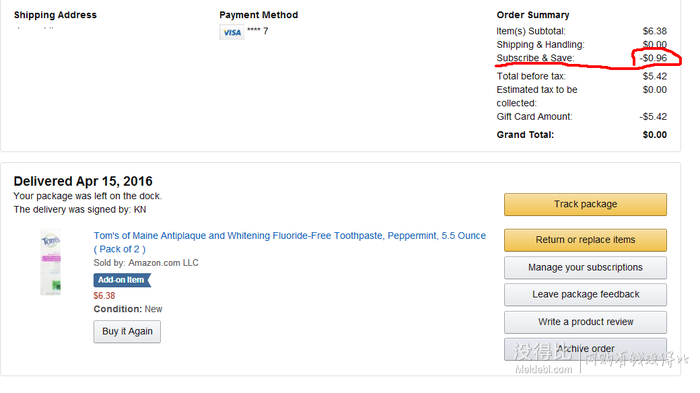This screenshot has width=700, height=393.
Task: Click the $6.38 item price
Action: [x=104, y=296]
